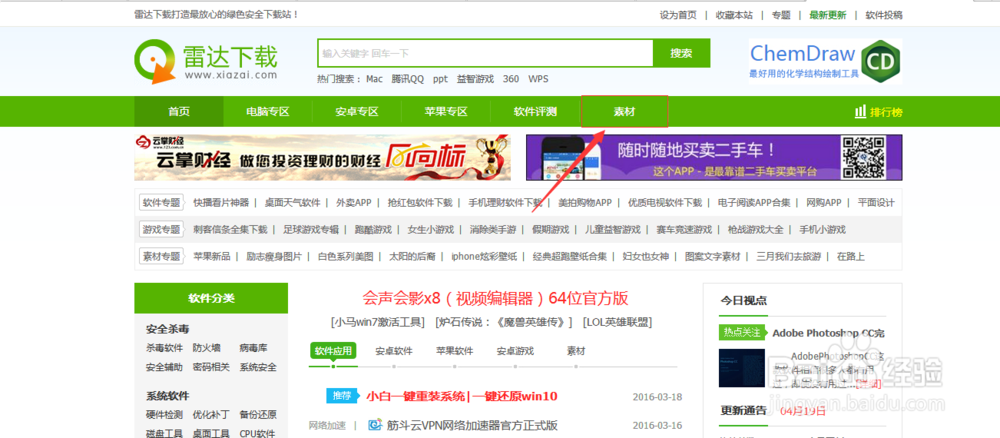
Task: Select the 安卓软件 content tab
Action: (x=393, y=351)
